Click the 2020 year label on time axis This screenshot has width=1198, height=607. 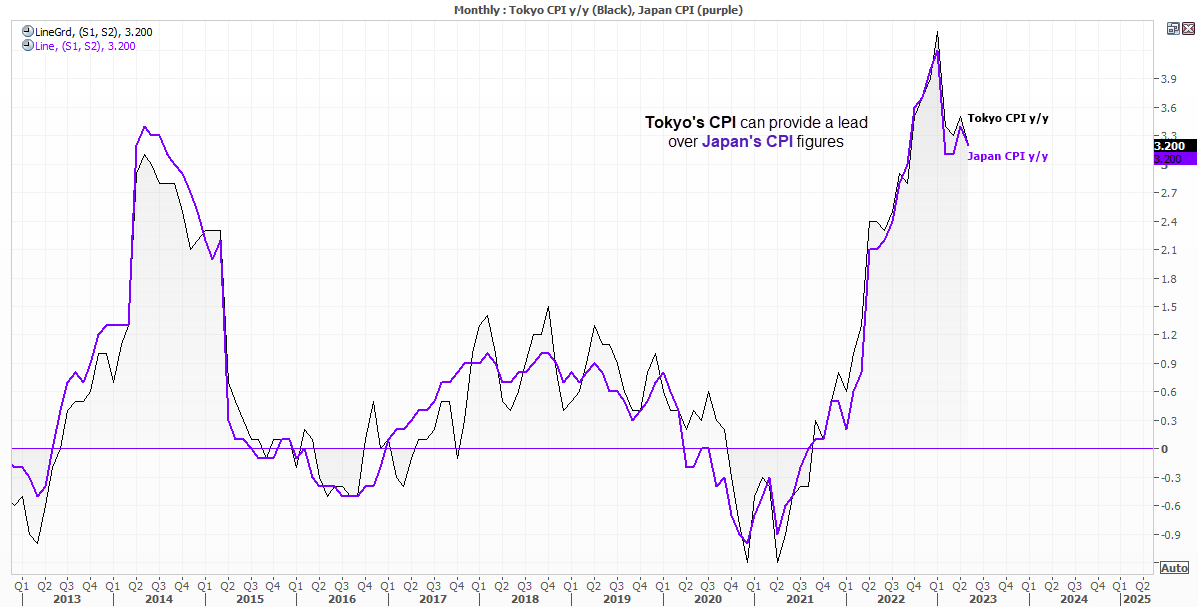click(x=708, y=599)
